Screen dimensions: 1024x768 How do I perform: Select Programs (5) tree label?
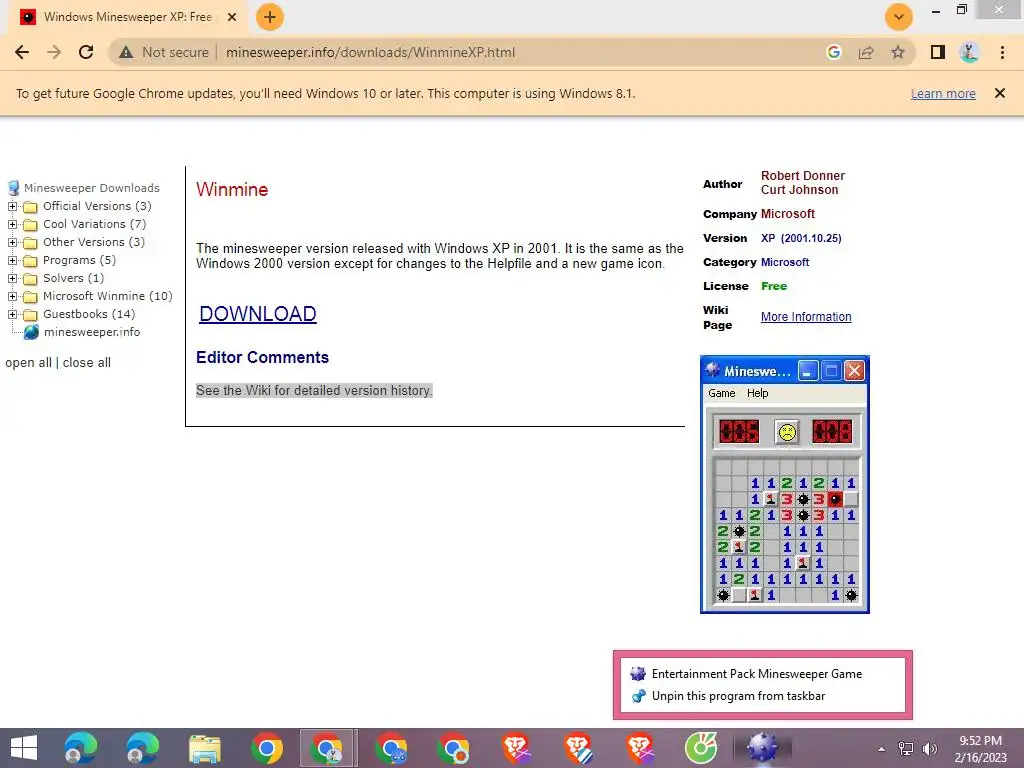[x=80, y=260]
